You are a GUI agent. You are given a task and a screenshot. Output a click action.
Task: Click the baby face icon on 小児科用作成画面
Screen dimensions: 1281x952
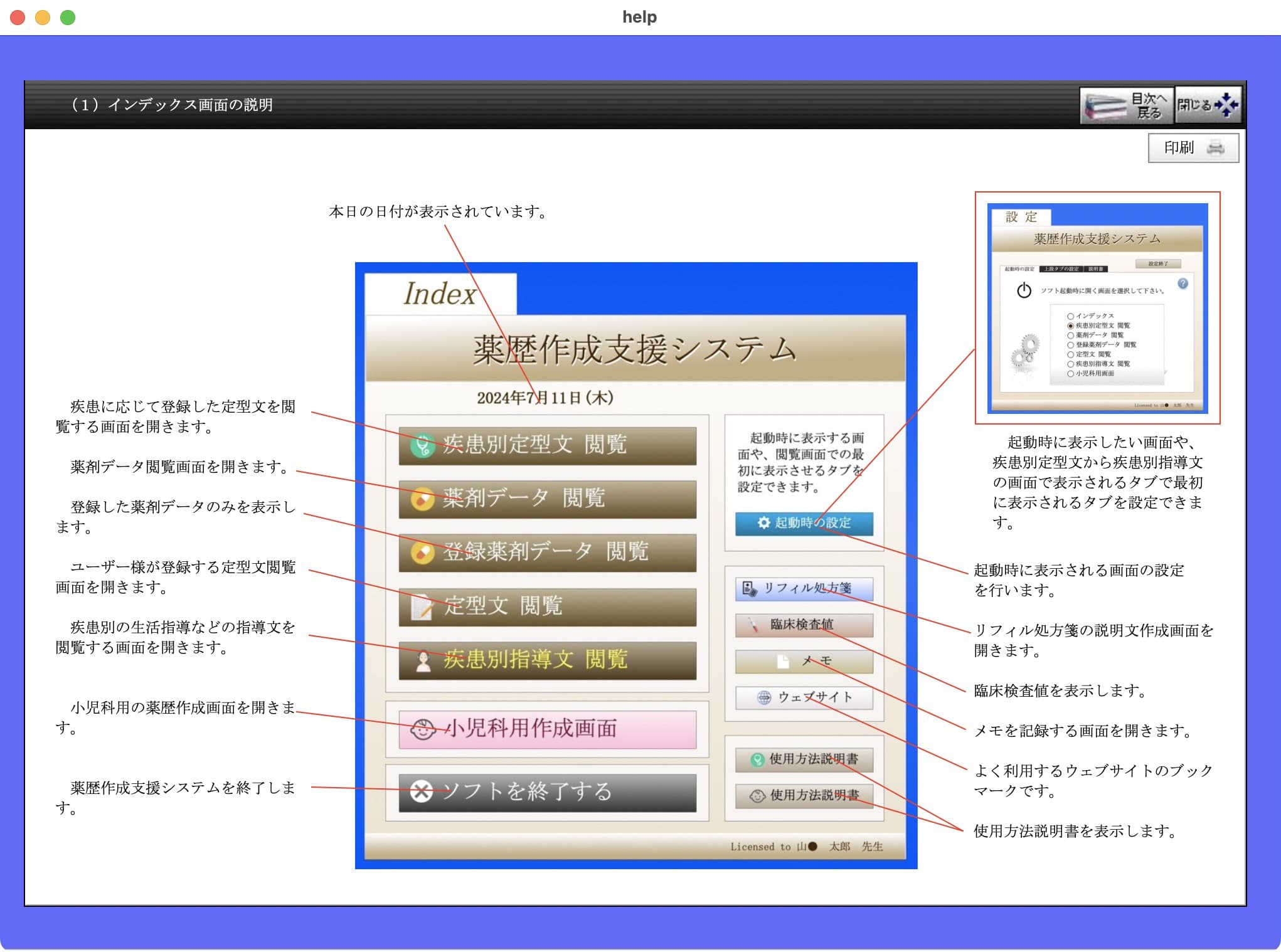coord(423,729)
